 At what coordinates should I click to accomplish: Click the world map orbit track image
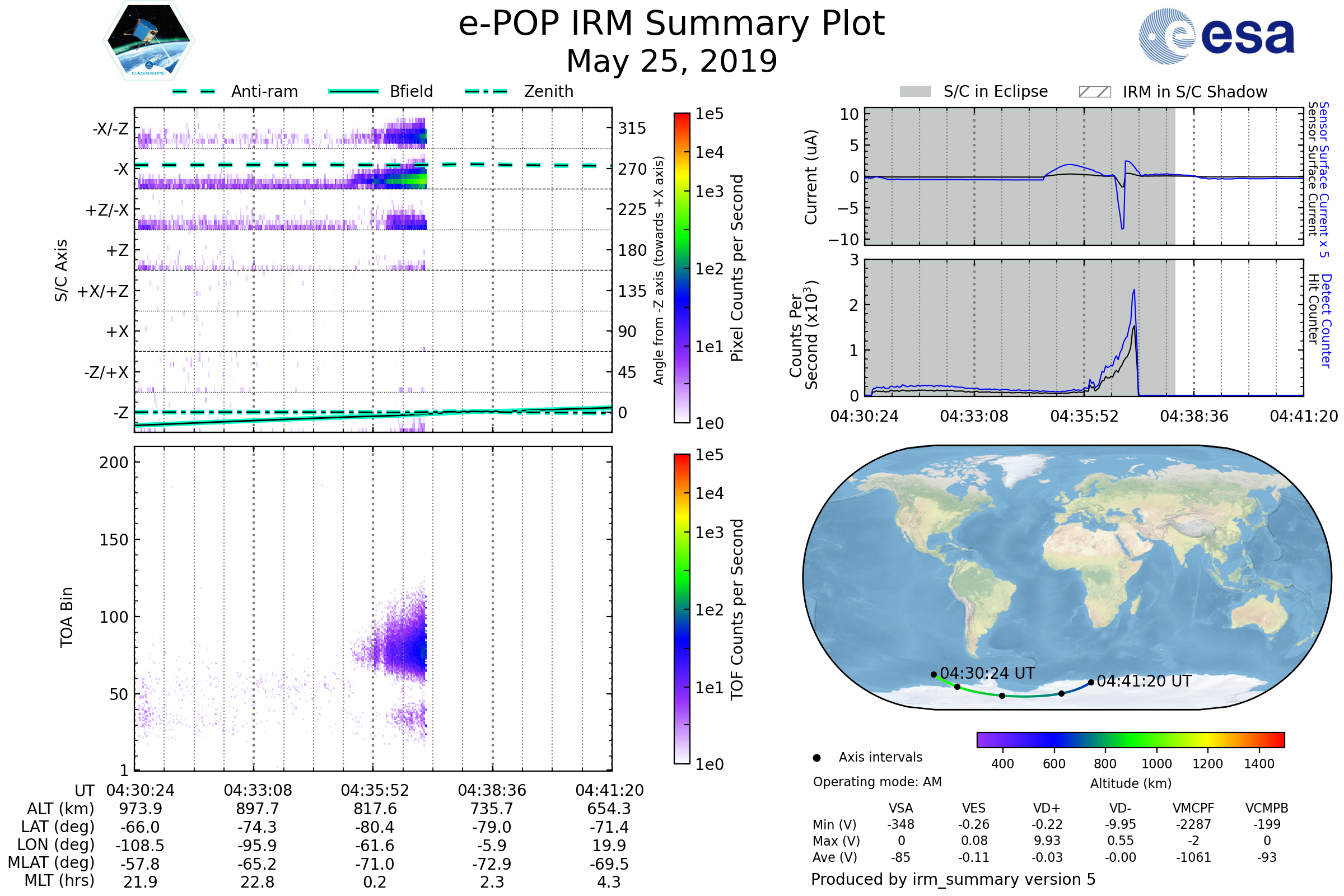point(1066,577)
